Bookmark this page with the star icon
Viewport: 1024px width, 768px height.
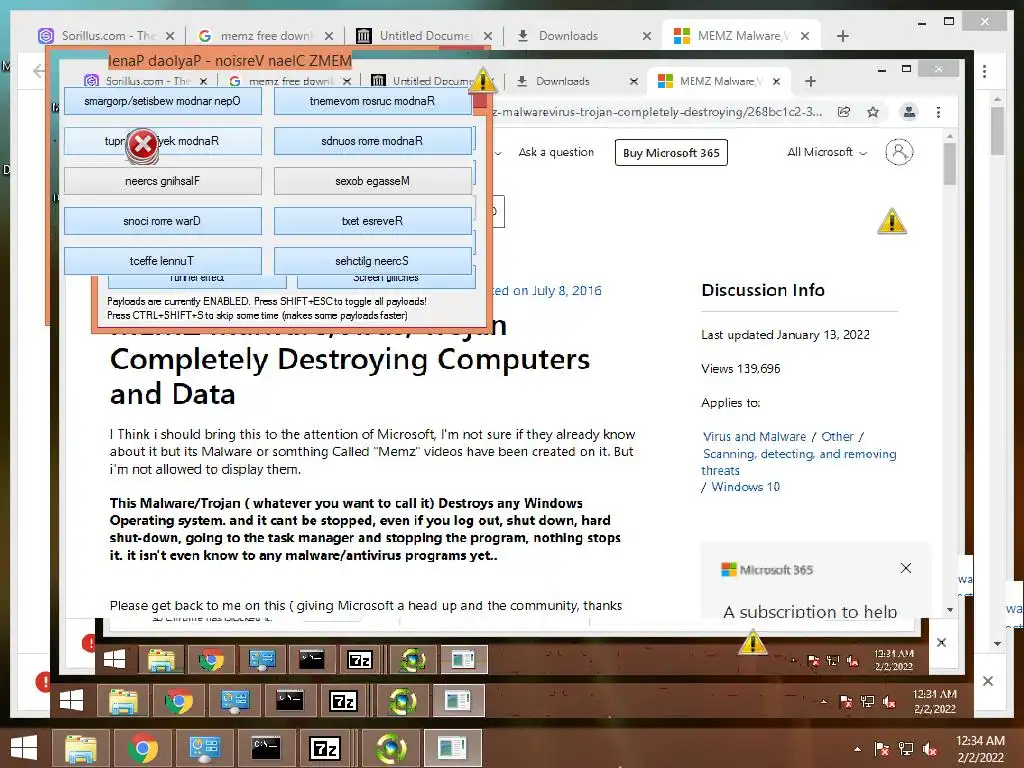[x=872, y=112]
